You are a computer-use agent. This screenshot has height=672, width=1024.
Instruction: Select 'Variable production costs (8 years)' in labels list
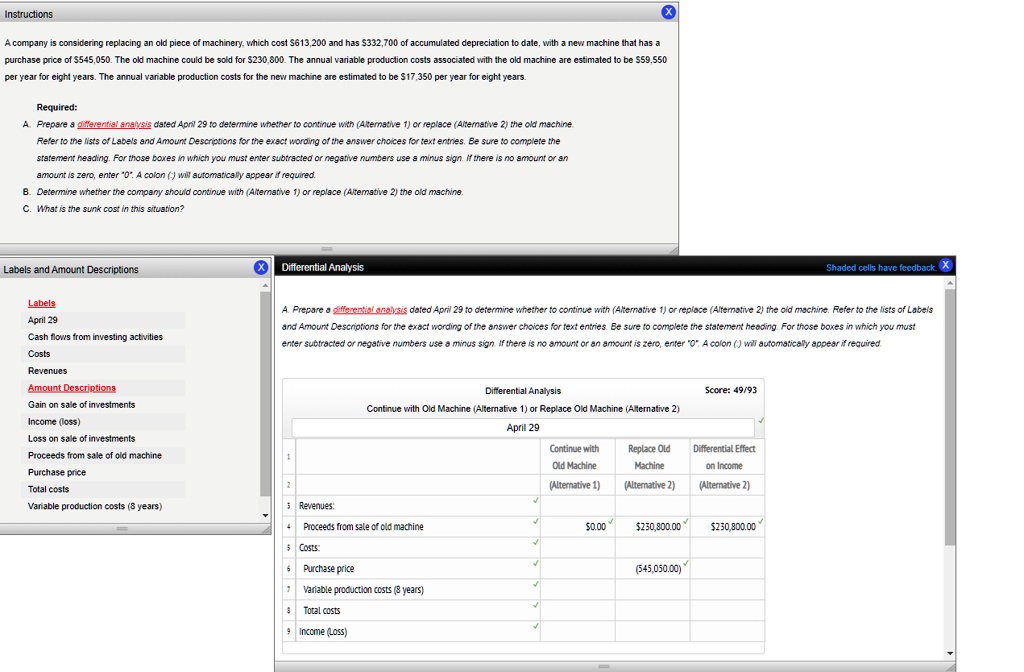(x=94, y=506)
